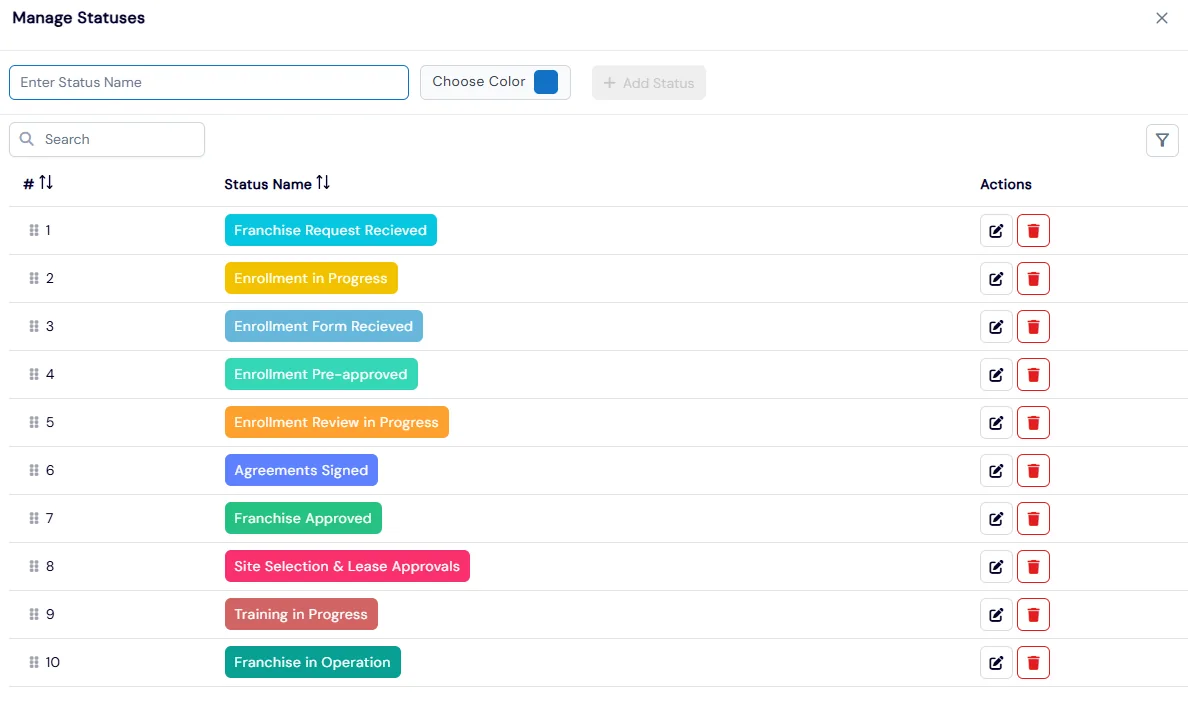Delete the Franchise Request Recieved status
This screenshot has height=702, width=1188.
click(1033, 230)
